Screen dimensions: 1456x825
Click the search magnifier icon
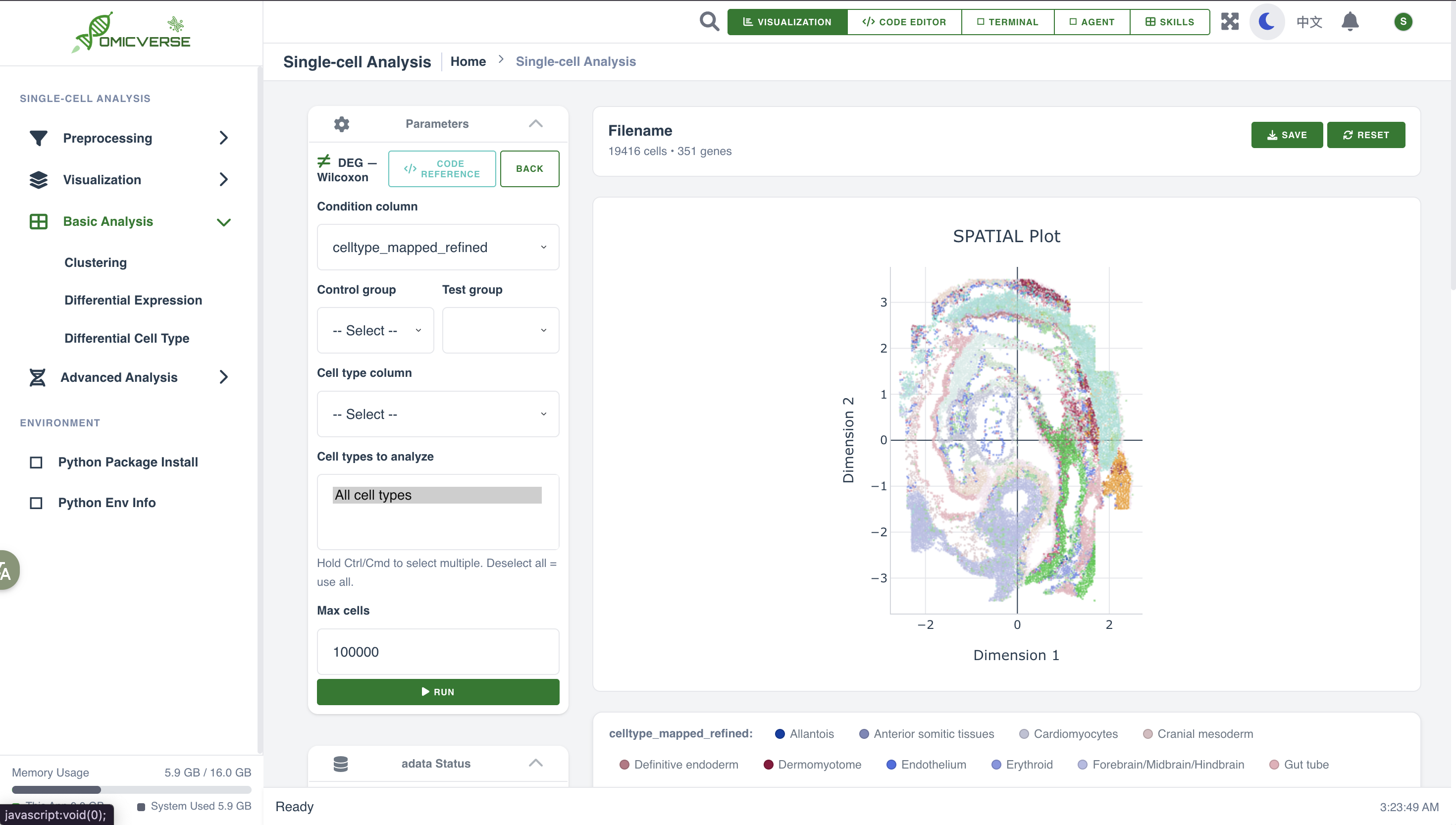pyautogui.click(x=709, y=21)
